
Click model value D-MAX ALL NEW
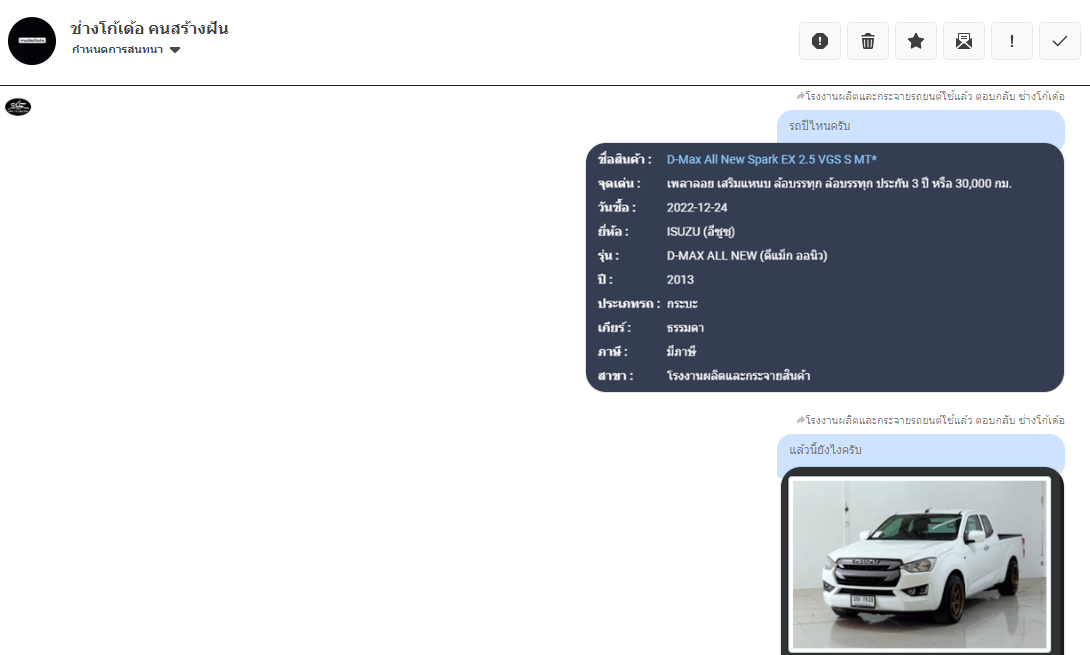pos(747,256)
